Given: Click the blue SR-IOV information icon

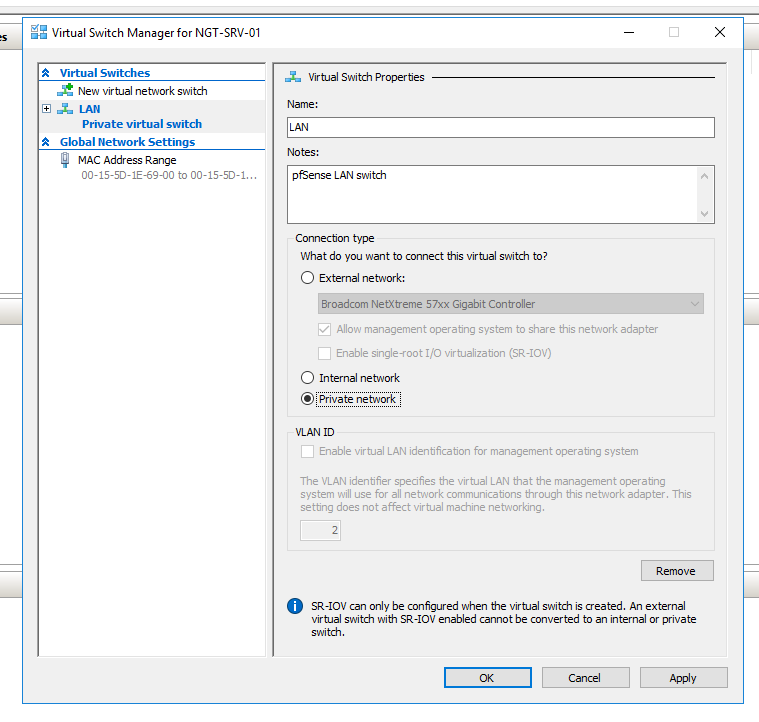Looking at the screenshot, I should [295, 606].
